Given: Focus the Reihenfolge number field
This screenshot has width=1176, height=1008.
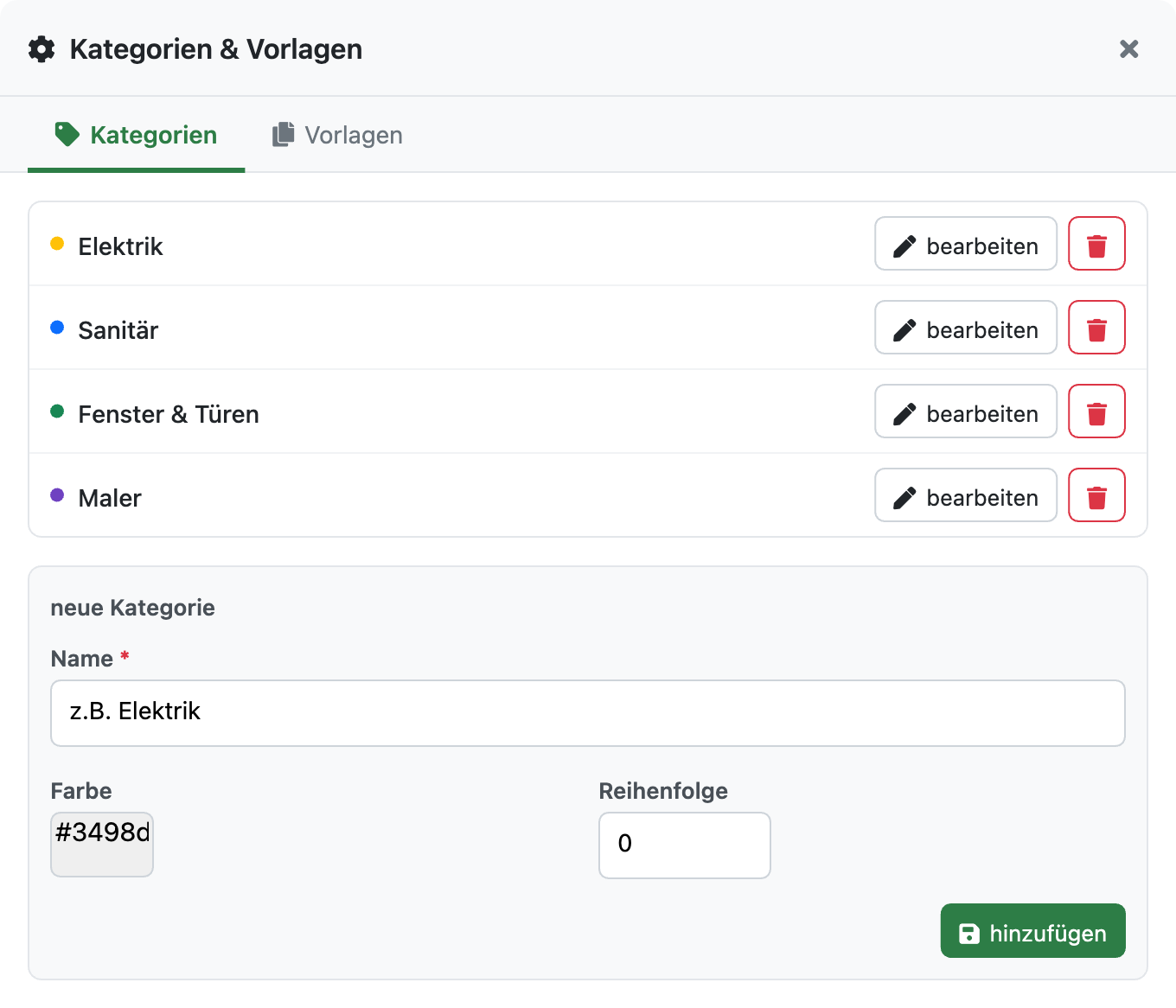Looking at the screenshot, I should (x=685, y=845).
